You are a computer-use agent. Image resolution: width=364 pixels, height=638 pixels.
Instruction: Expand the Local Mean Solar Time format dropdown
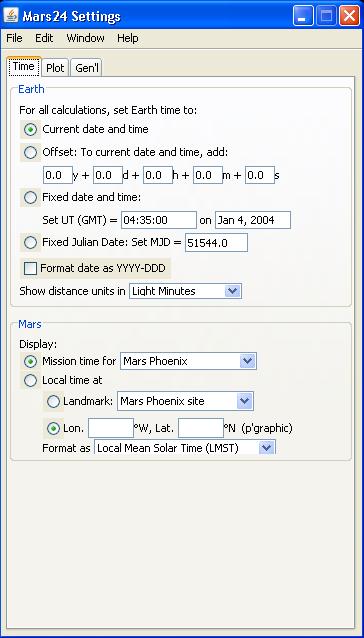[x=185, y=448]
